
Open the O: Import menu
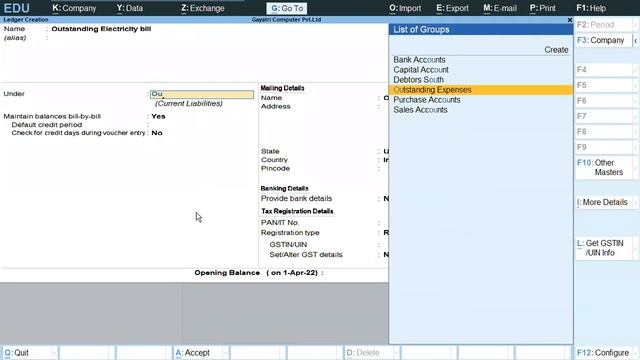(404, 8)
